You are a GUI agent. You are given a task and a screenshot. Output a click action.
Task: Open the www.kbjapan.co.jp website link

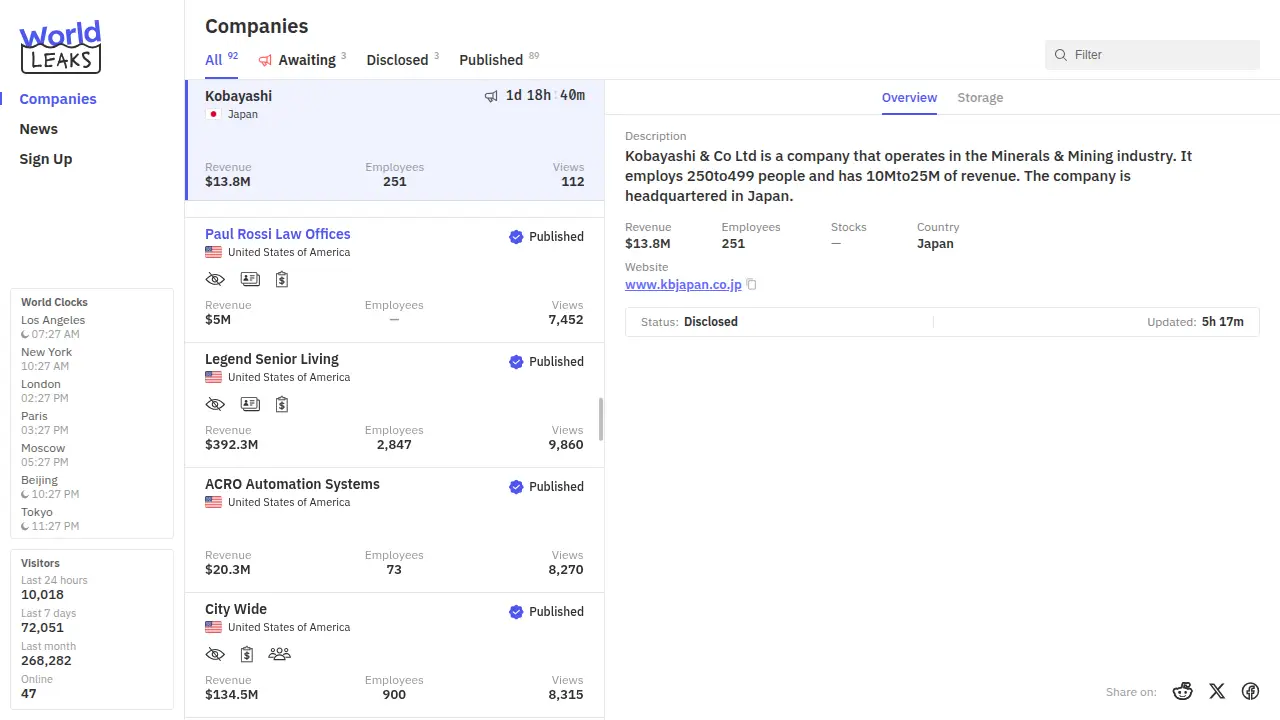pos(683,285)
